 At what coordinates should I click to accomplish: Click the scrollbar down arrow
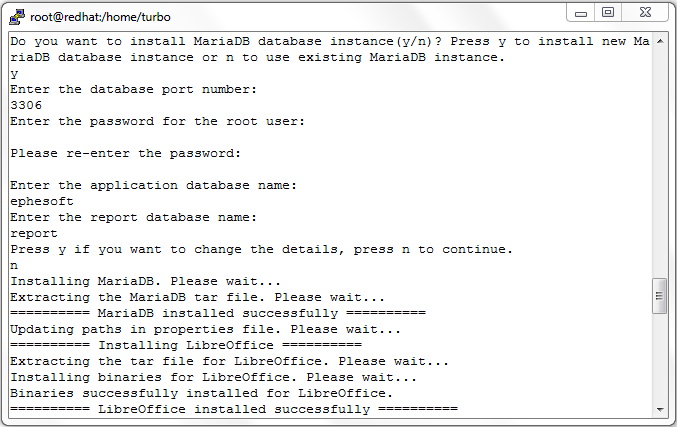point(660,409)
